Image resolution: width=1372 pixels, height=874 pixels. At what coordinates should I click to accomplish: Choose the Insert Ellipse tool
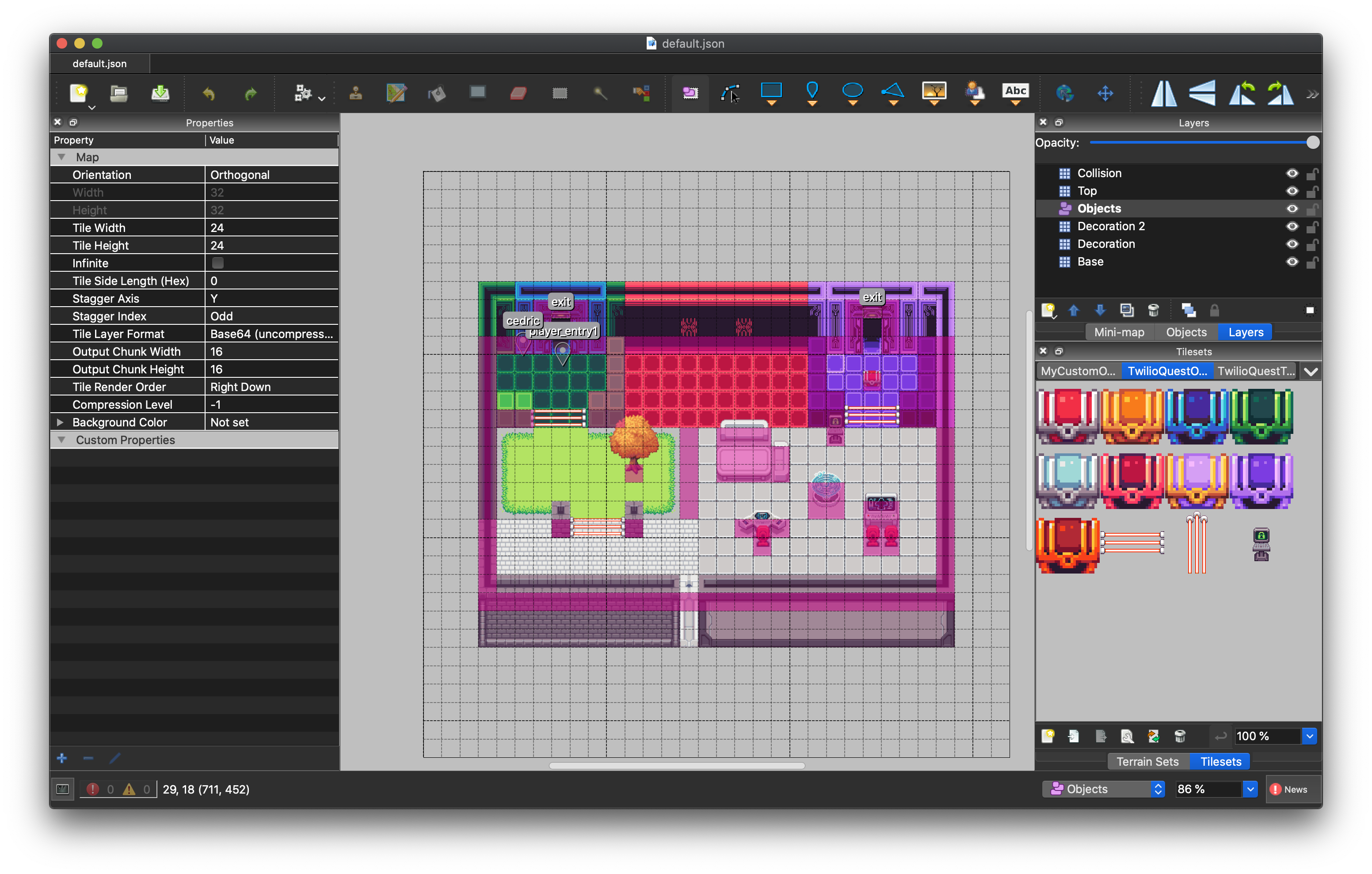852,93
